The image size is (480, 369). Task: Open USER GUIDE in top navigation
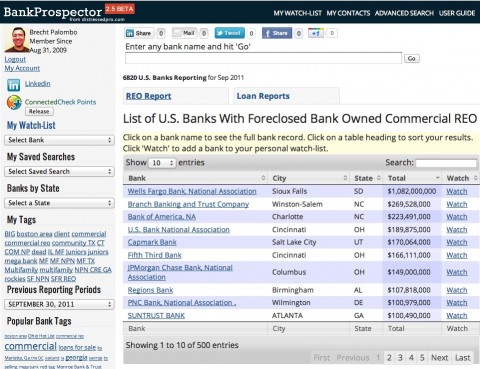coord(457,13)
